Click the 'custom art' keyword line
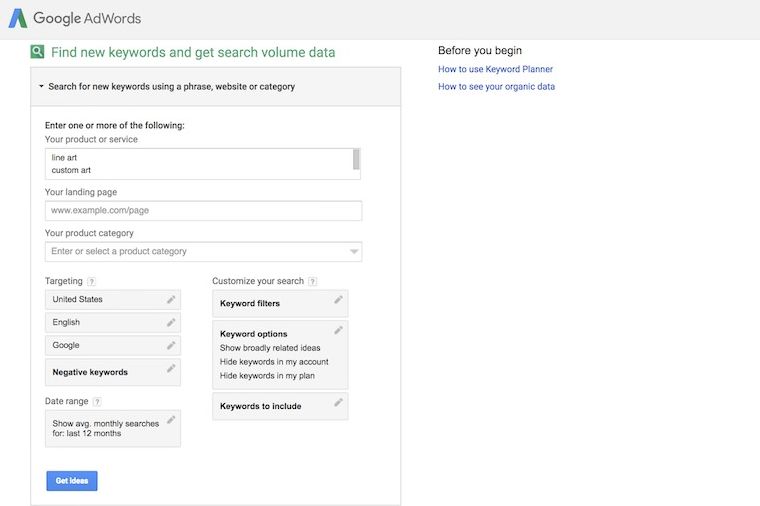 tap(71, 170)
